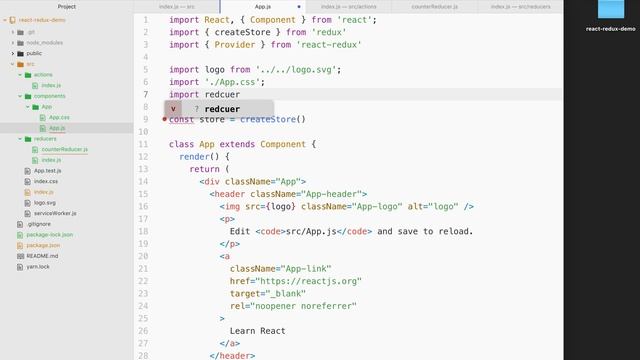Click the serviceWorker.js file icon
Image resolution: width=640 pixels, height=360 pixels.
pyautogui.click(x=27, y=213)
